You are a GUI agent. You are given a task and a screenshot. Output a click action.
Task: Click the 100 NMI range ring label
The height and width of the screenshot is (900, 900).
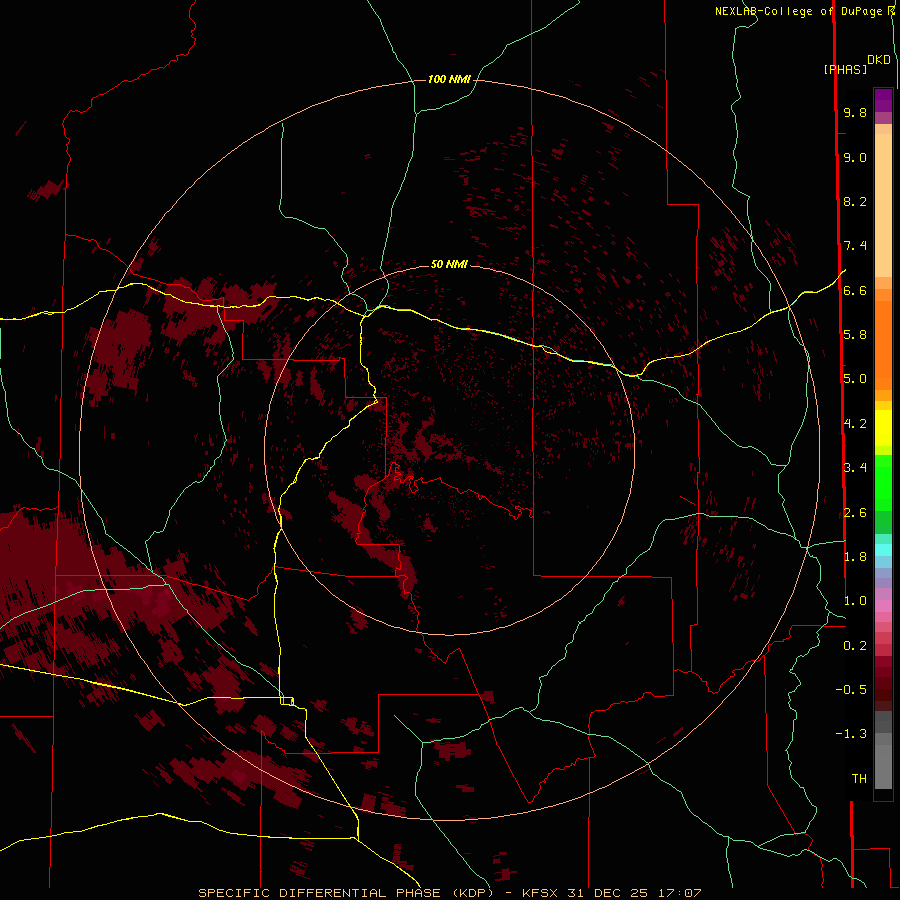[x=449, y=79]
